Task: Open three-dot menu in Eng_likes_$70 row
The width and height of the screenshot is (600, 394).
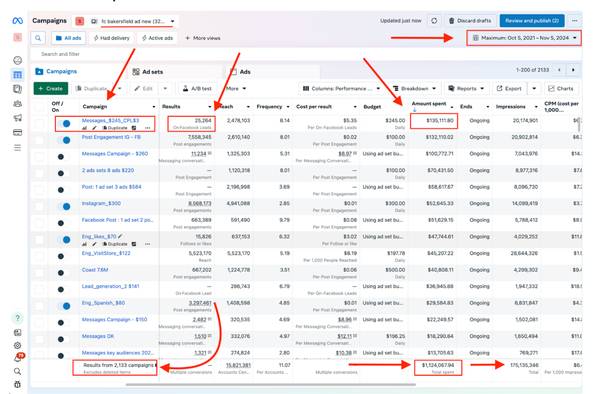Action: click(148, 244)
